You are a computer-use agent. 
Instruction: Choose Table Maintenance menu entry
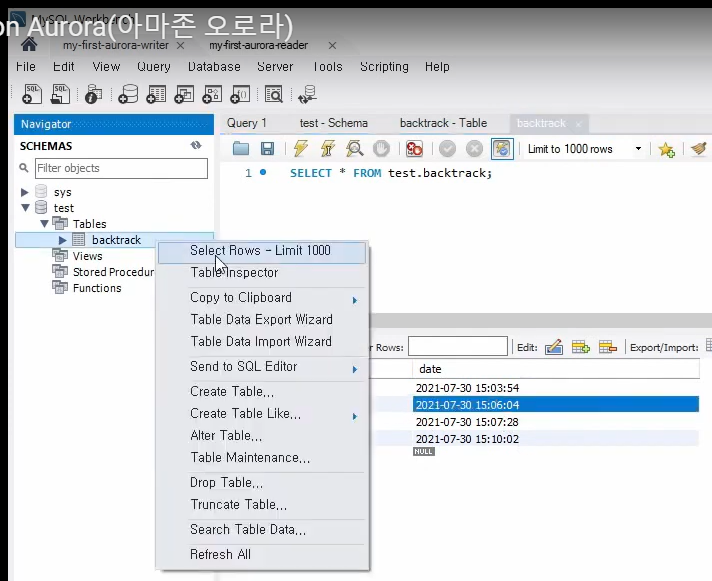coord(262,458)
